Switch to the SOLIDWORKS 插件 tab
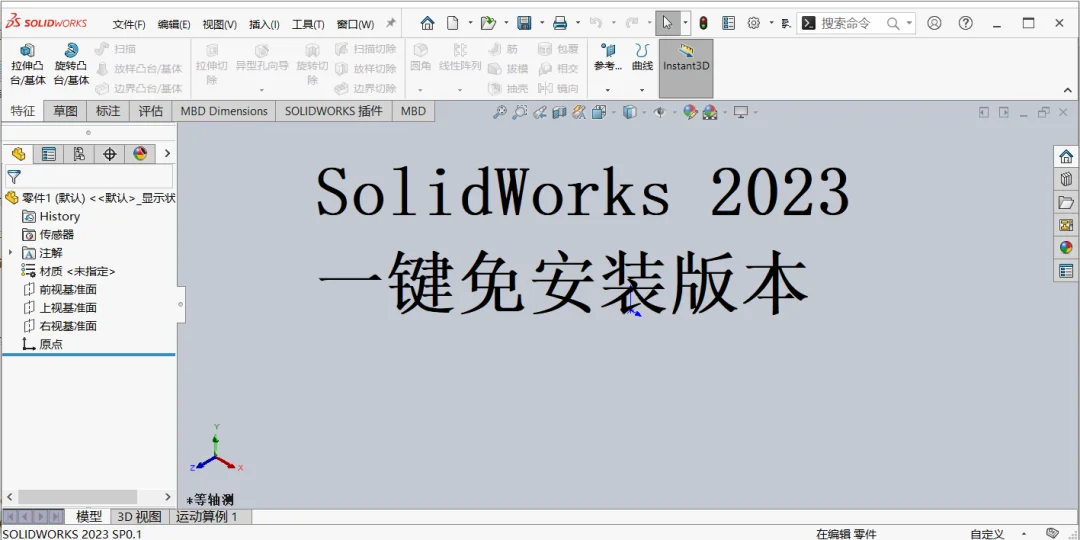The height and width of the screenshot is (540, 1080). (333, 111)
